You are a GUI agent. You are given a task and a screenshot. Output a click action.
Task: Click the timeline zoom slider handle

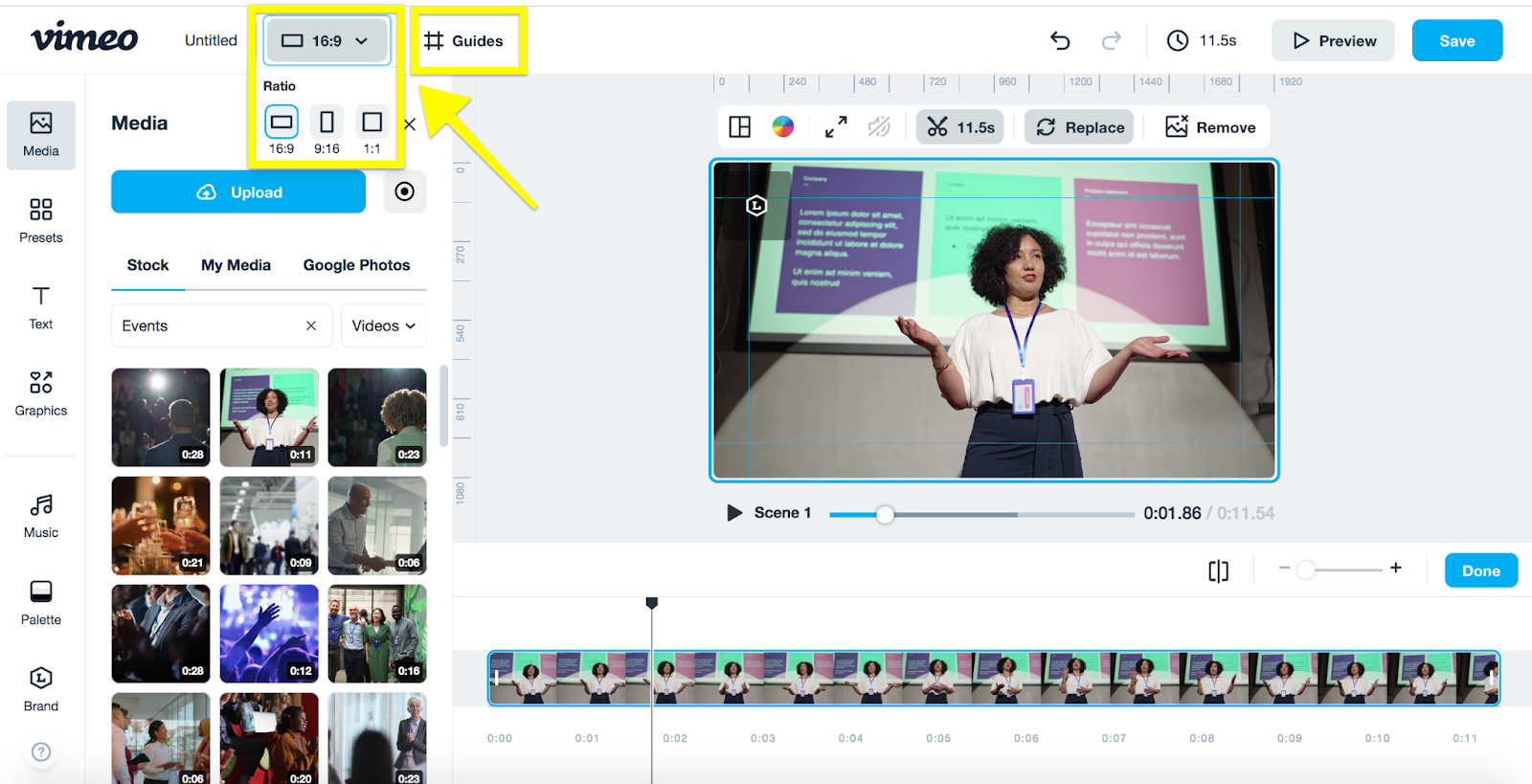point(1306,570)
